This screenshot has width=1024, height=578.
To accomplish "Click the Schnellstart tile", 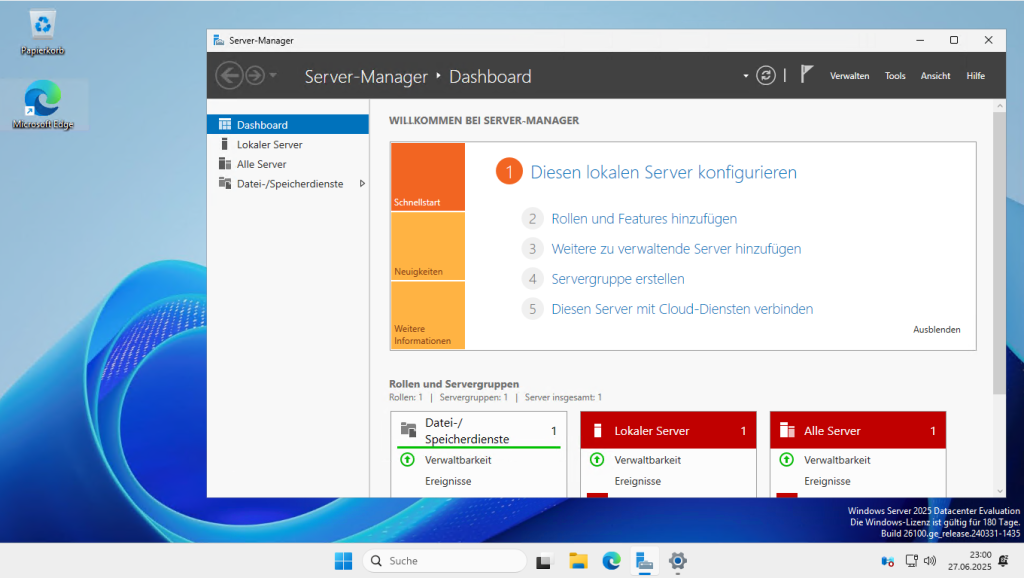I will pos(428,176).
